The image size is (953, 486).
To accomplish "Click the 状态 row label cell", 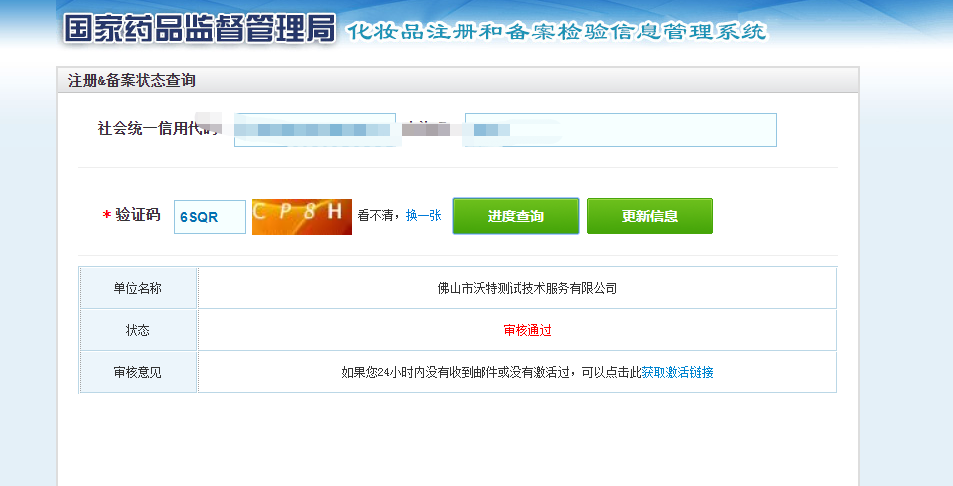I will [138, 330].
